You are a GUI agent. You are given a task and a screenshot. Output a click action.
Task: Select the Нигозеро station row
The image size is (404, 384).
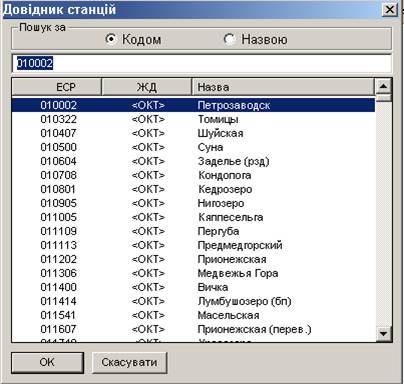click(193, 203)
